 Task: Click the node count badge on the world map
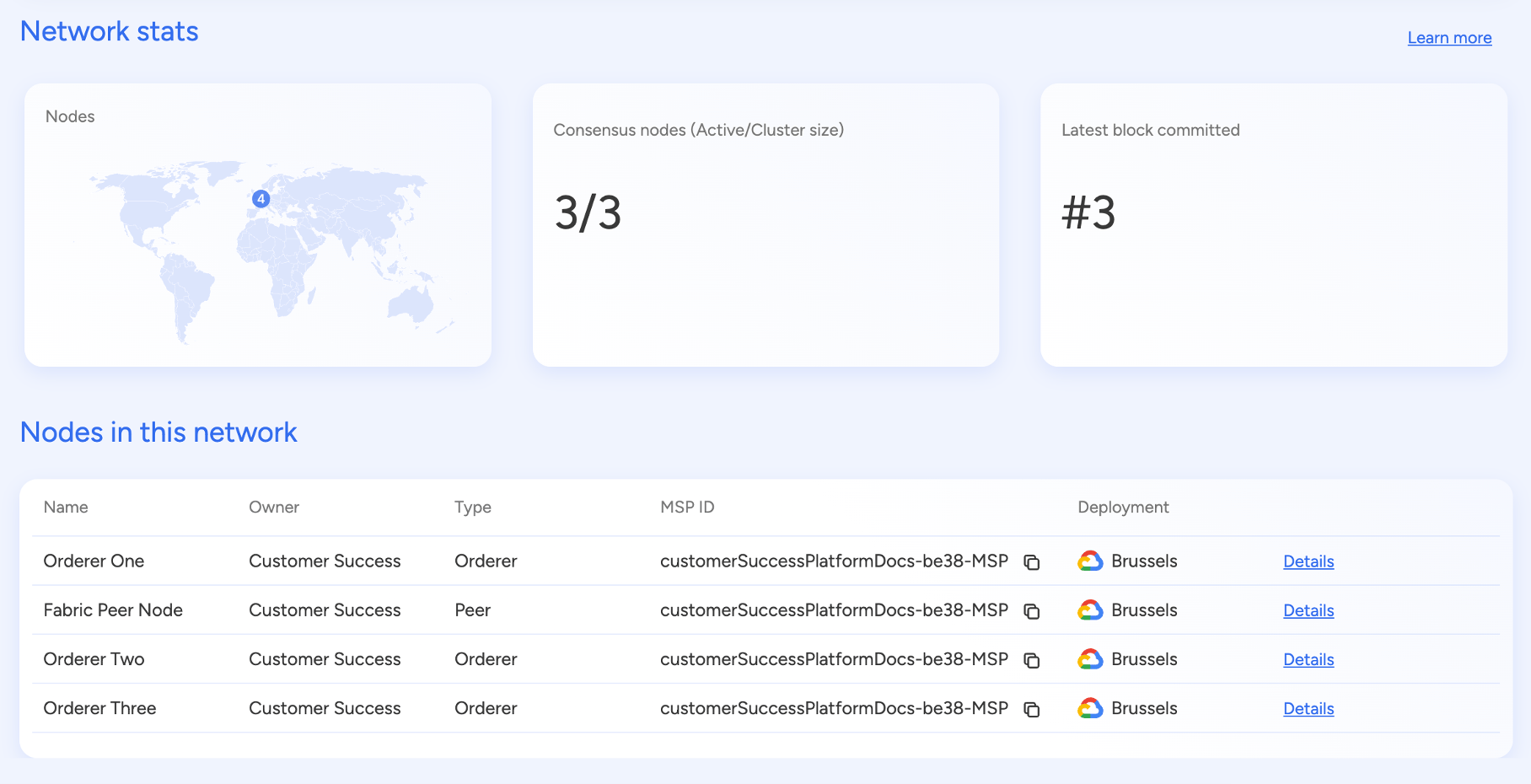261,199
